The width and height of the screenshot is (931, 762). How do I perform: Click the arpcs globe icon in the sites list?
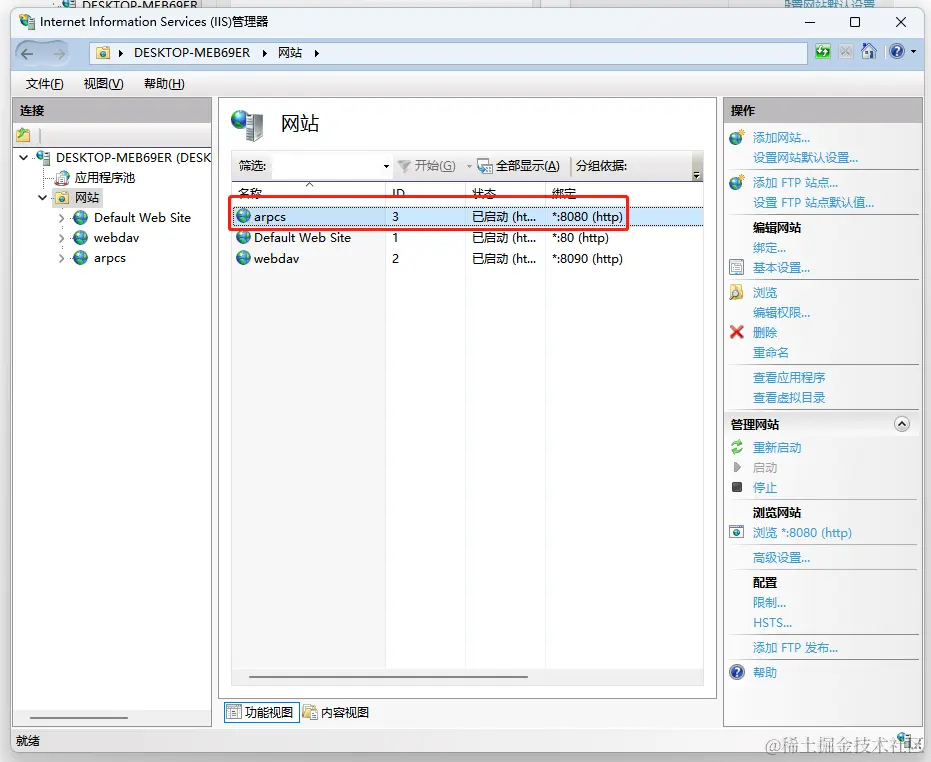pyautogui.click(x=243, y=216)
